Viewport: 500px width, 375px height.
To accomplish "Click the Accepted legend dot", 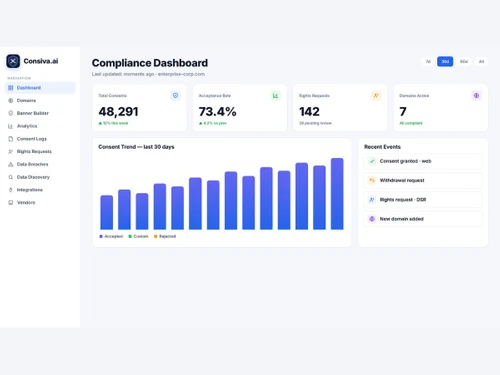I will [x=101, y=236].
